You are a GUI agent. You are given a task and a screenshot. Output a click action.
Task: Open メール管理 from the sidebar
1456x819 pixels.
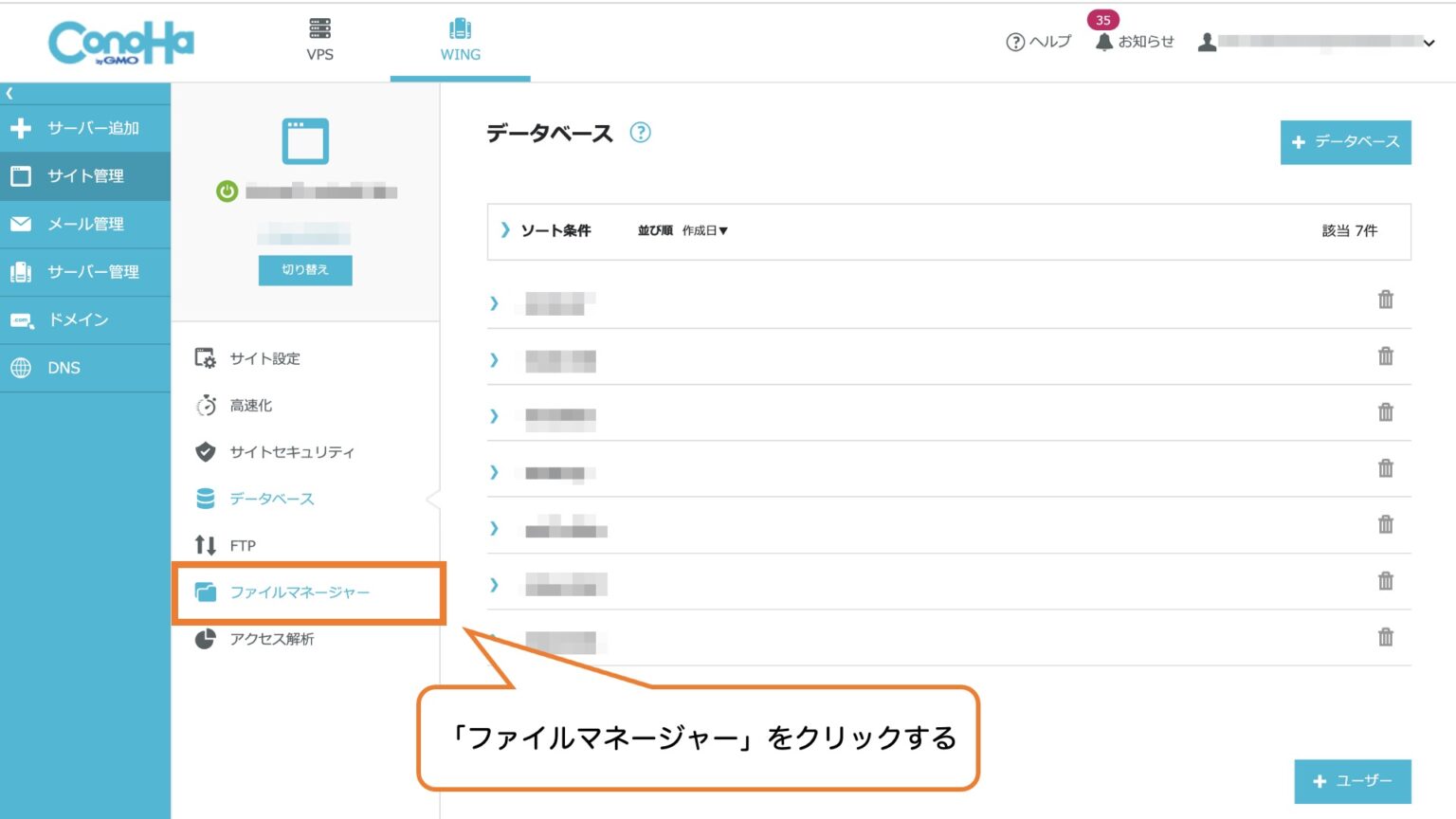click(86, 224)
